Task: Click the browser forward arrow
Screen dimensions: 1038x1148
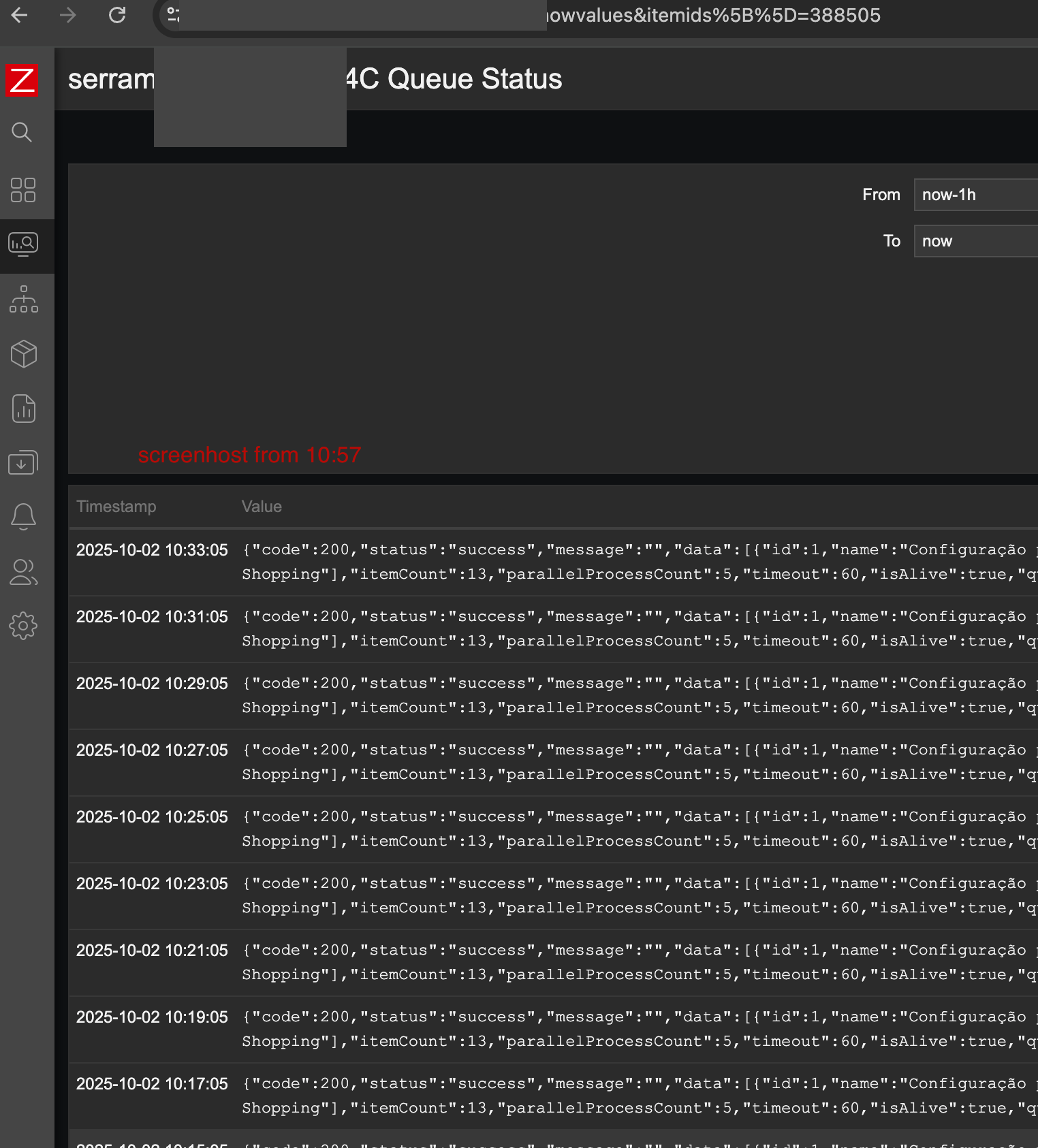Action: 68,15
